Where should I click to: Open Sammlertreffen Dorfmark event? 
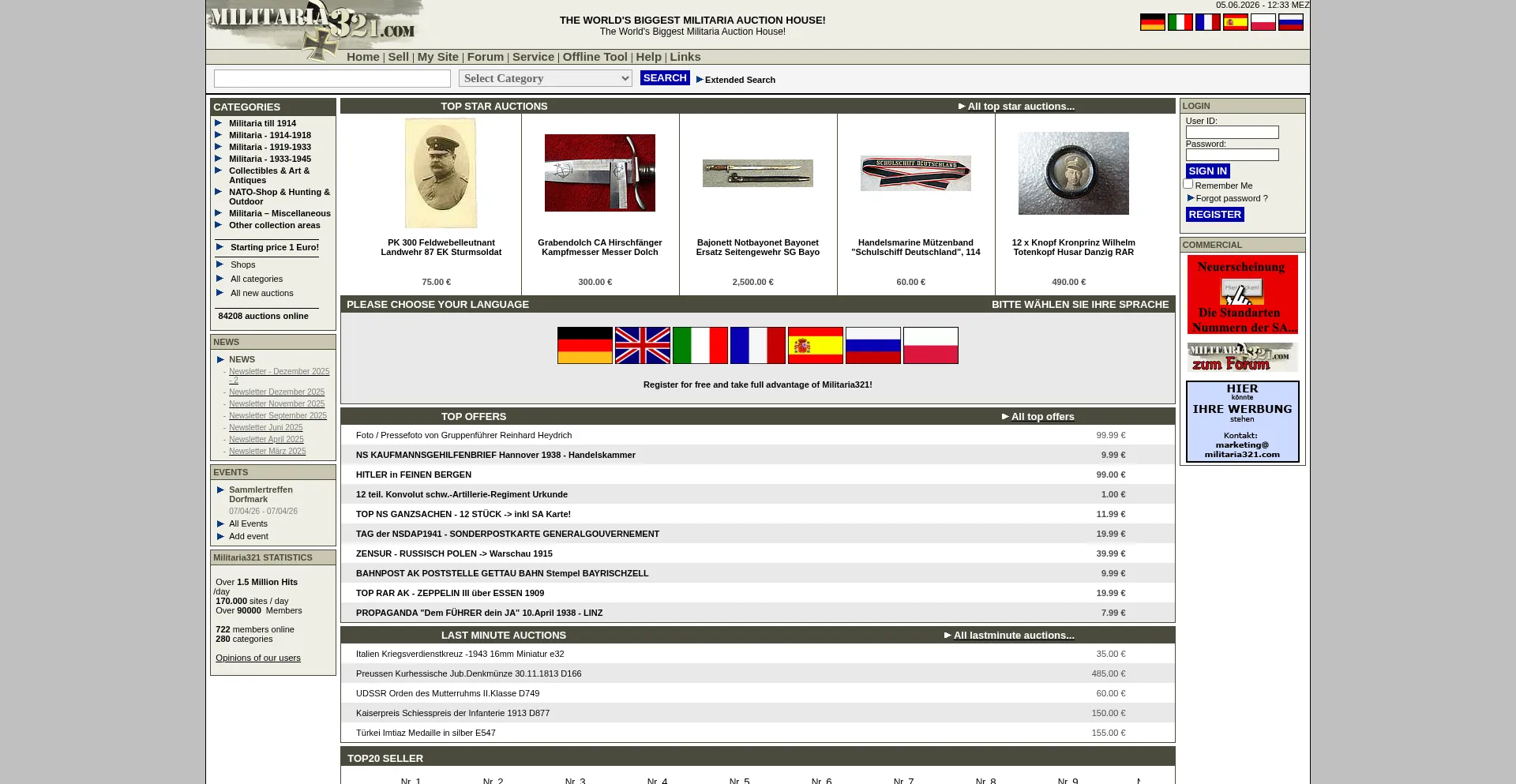[x=261, y=494]
